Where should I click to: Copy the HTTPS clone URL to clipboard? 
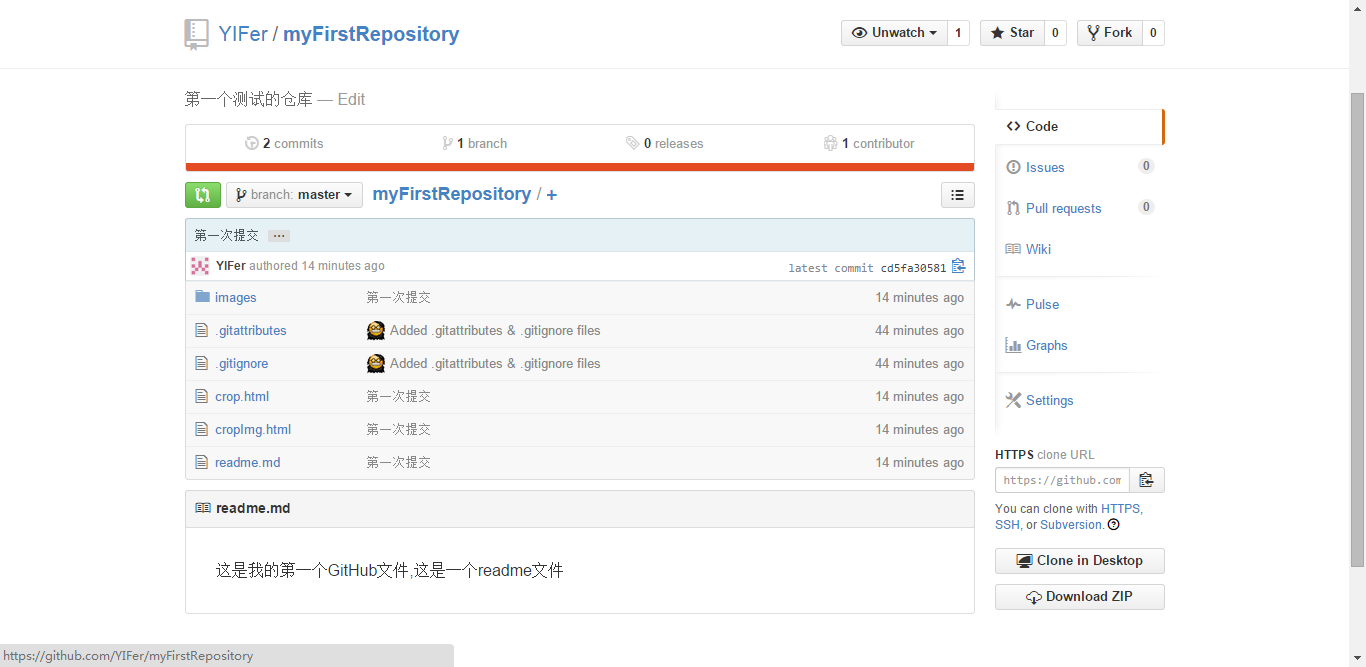click(1147, 480)
